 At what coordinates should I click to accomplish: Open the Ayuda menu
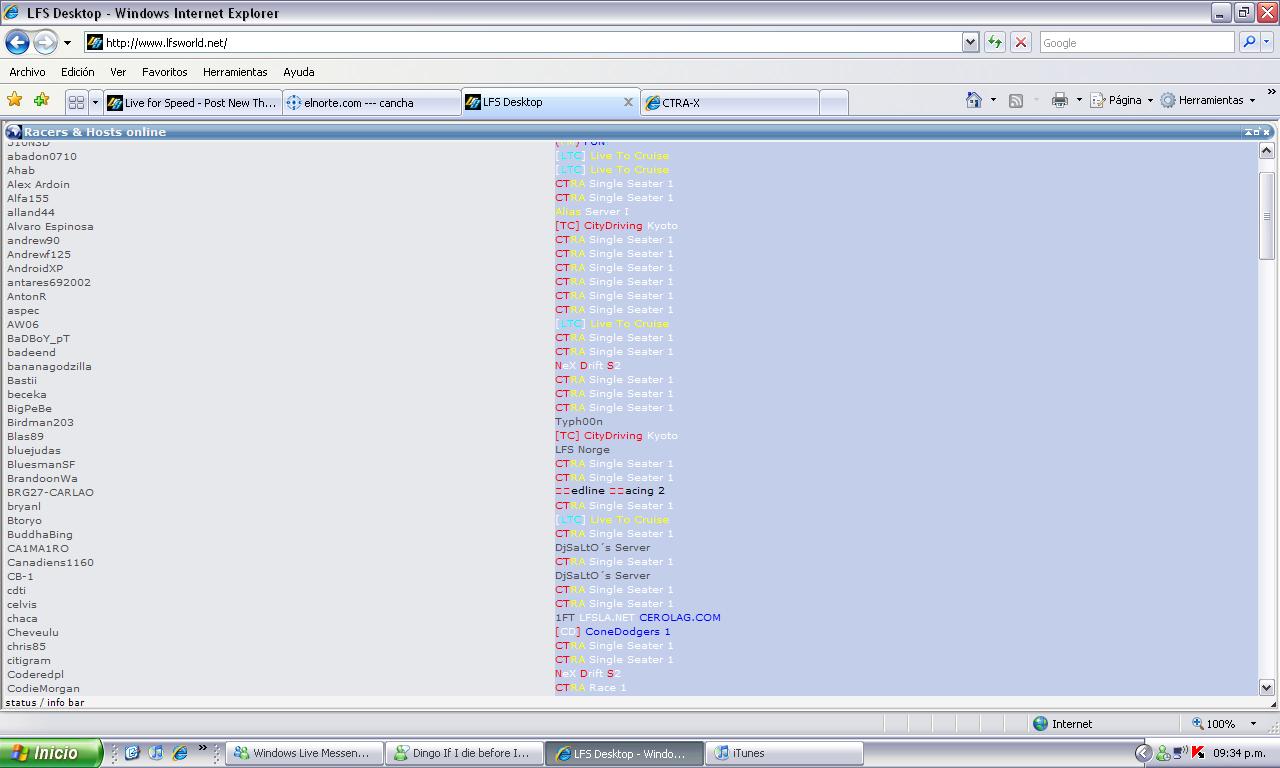[x=299, y=72]
